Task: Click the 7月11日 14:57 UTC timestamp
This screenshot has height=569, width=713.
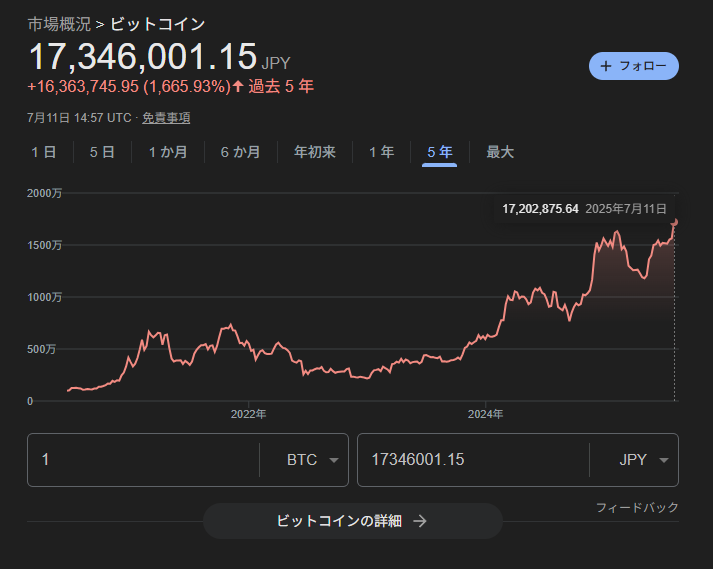Action: 79,118
